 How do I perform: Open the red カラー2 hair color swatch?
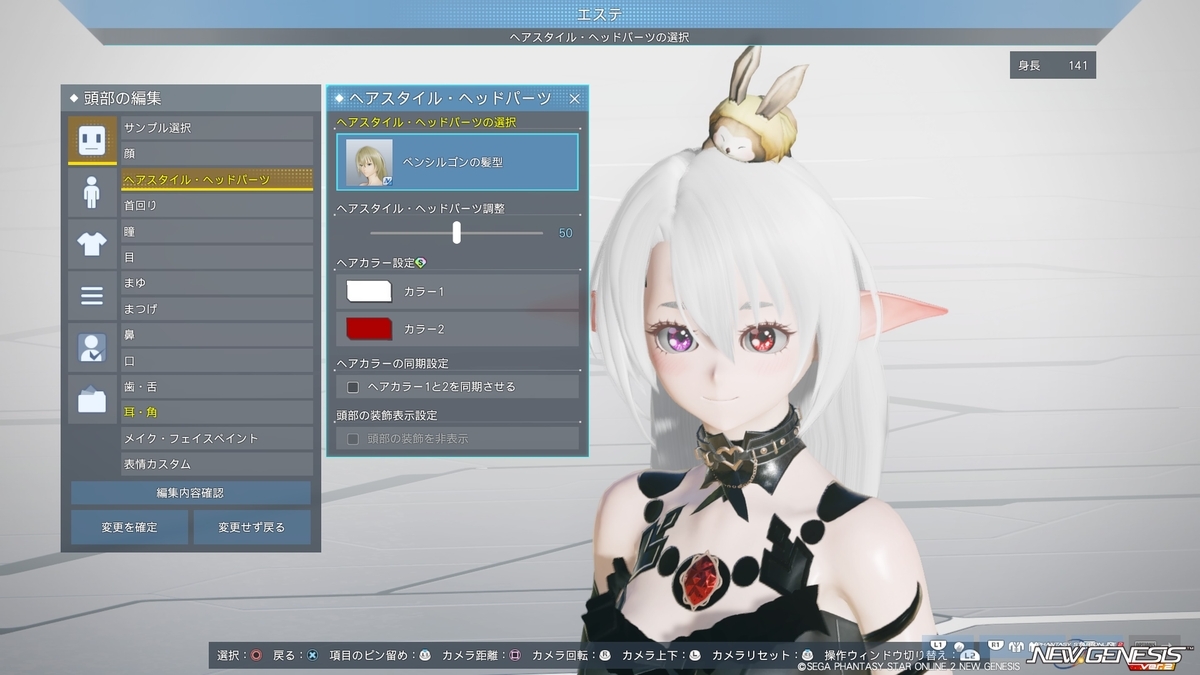tap(369, 329)
